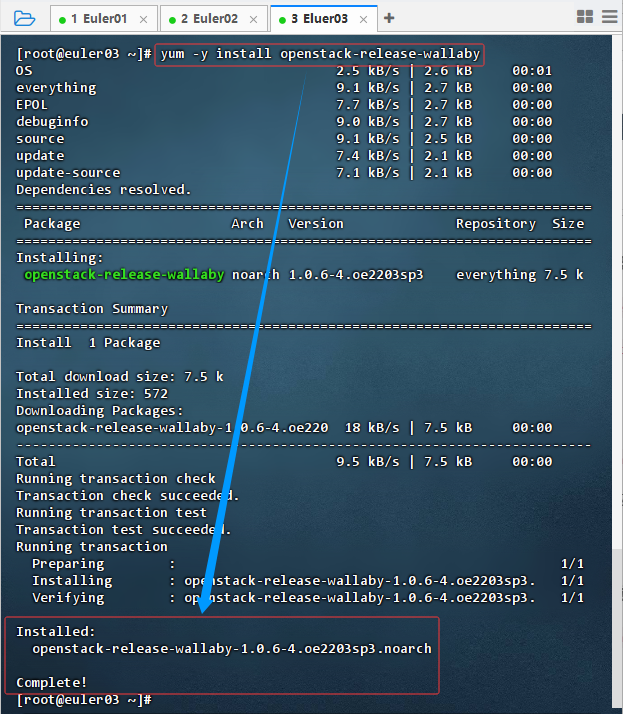Click the green status dot on Eluer03 tab
The width and height of the screenshot is (623, 714).
click(282, 20)
